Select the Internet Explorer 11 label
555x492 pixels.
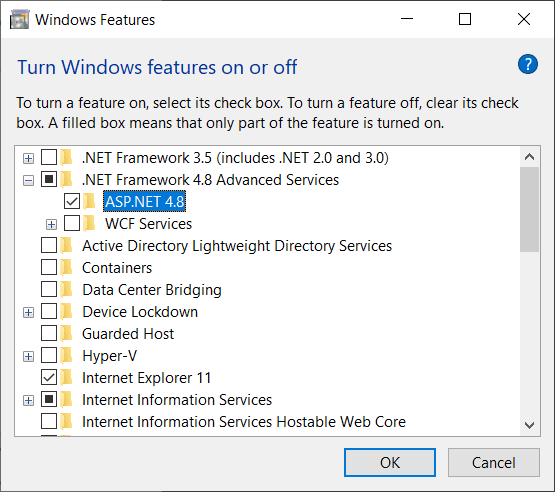[x=147, y=378]
